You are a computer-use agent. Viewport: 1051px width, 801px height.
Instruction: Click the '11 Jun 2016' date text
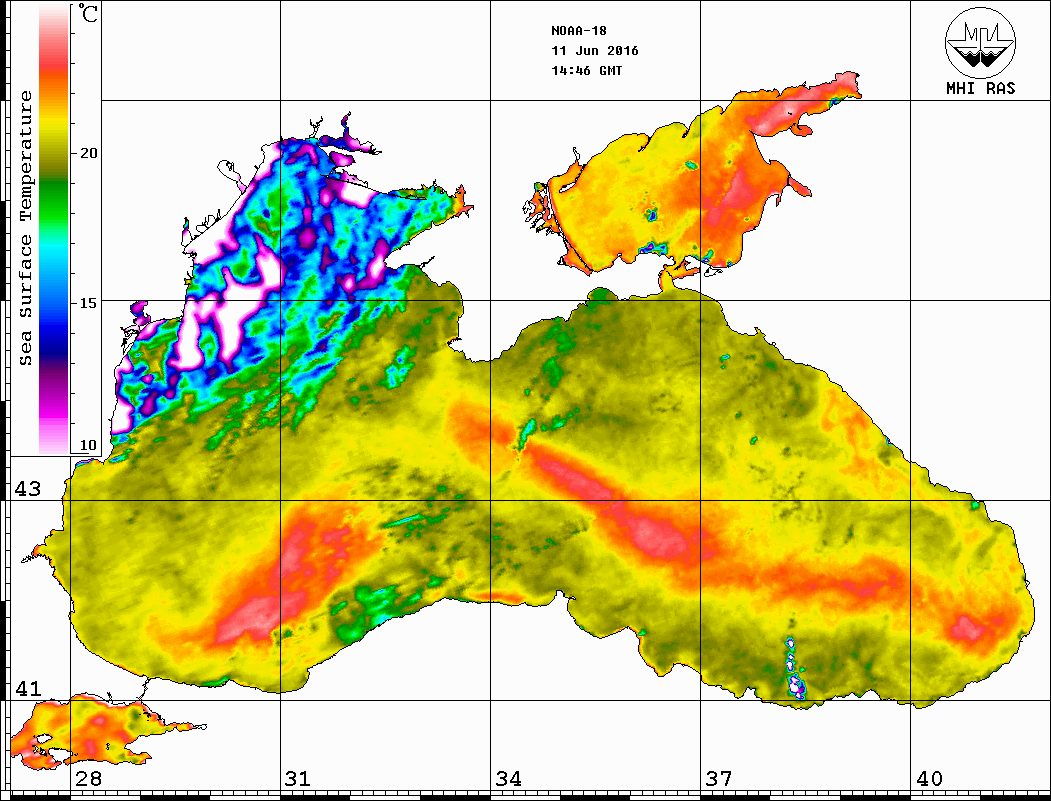[595, 51]
